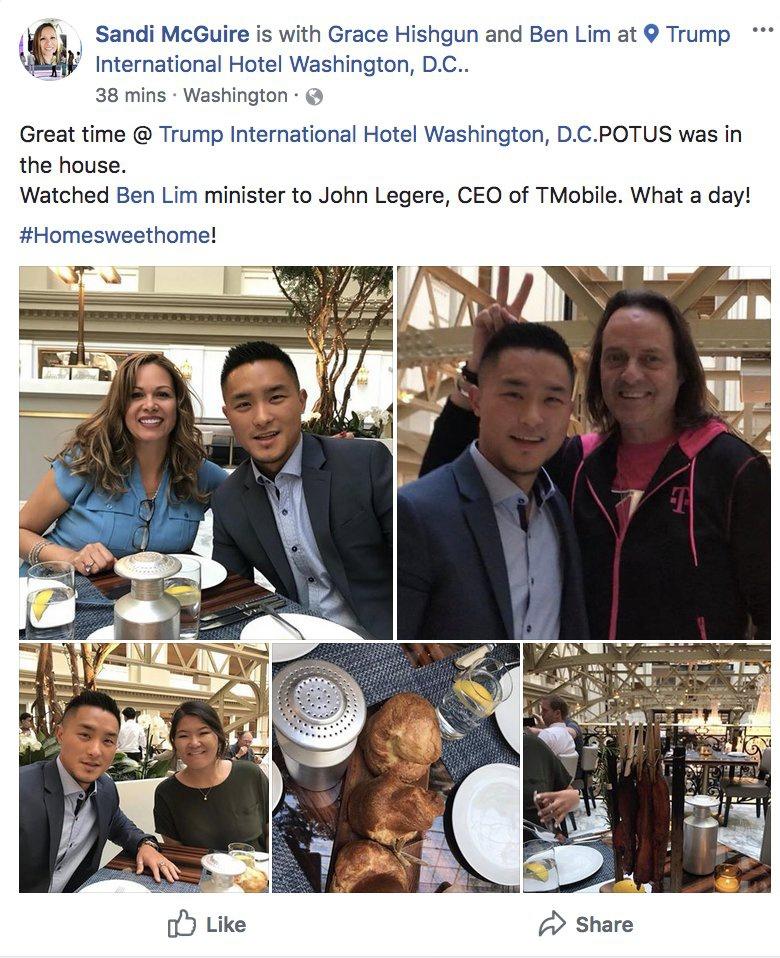Click the location pin icon before Trump
The height and width of the screenshot is (958, 780).
(x=652, y=34)
